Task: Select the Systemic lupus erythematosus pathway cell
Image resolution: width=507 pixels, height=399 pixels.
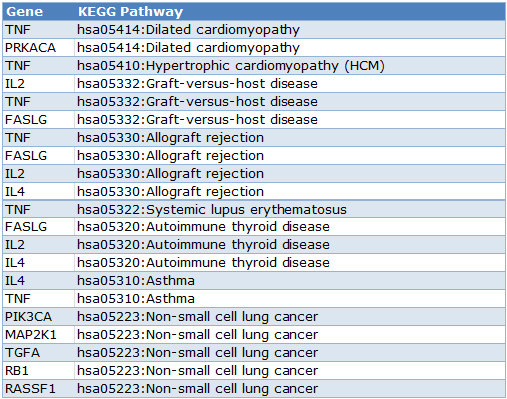Action: click(290, 209)
